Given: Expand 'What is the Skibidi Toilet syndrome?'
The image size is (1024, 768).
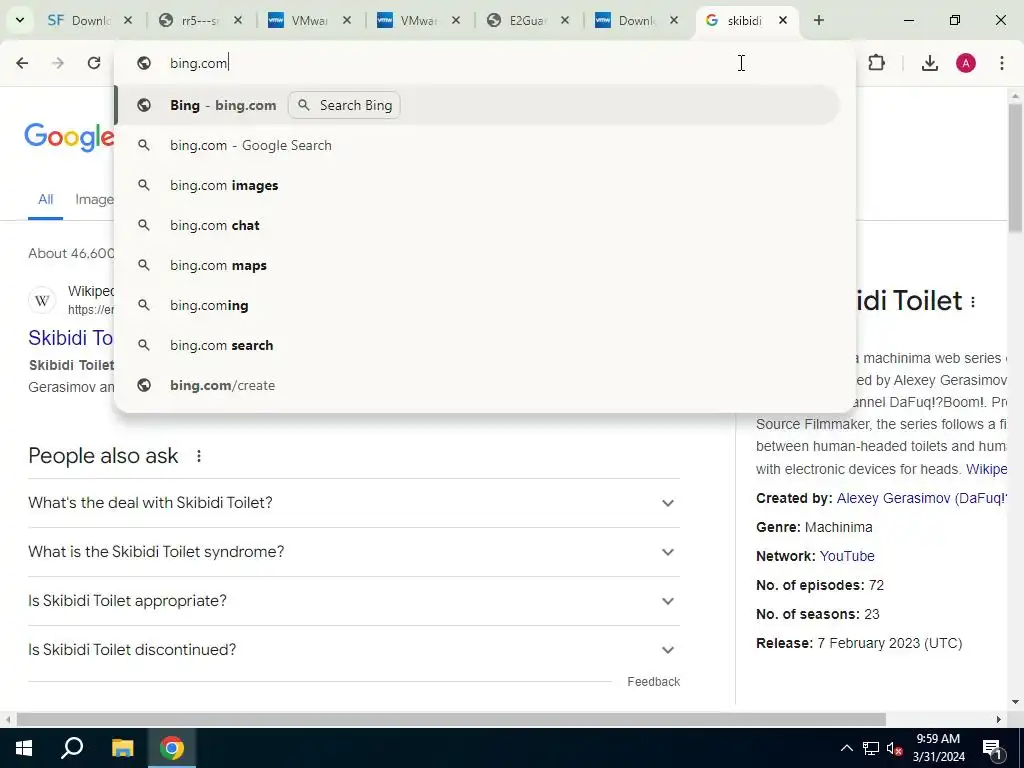Looking at the screenshot, I should (x=354, y=552).
